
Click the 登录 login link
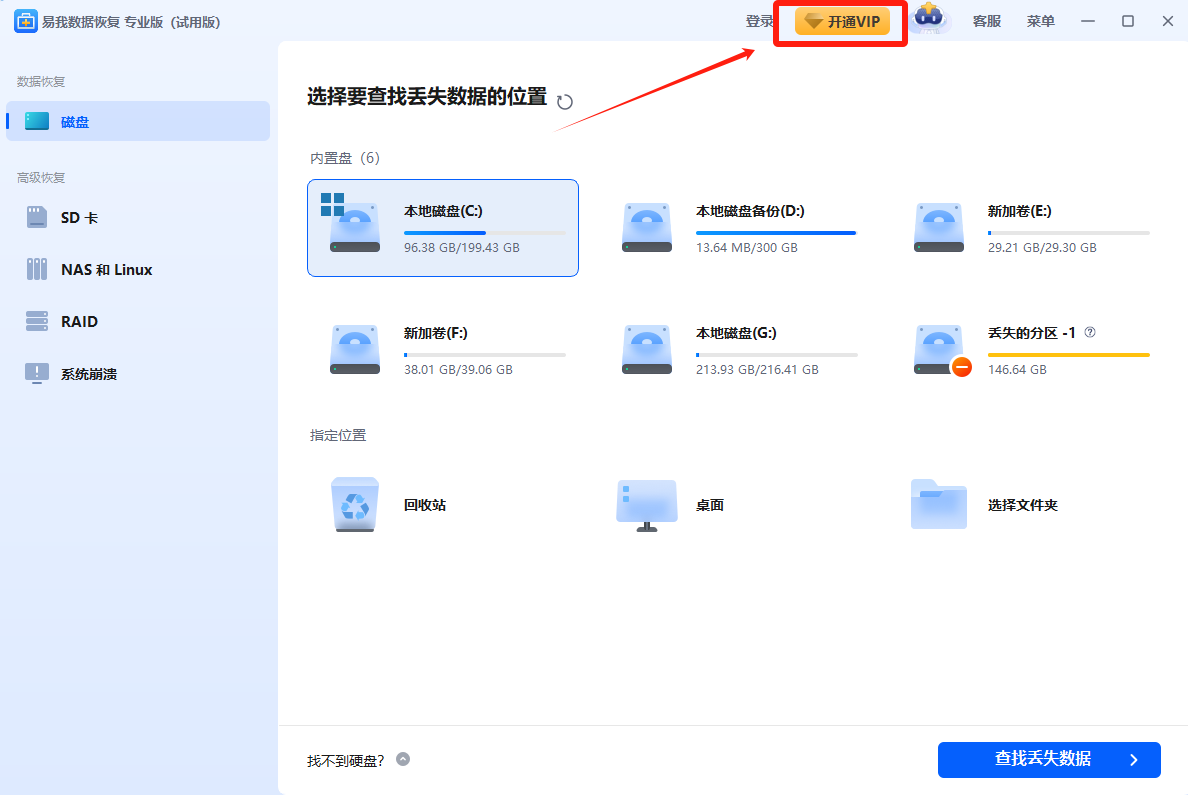(x=760, y=21)
